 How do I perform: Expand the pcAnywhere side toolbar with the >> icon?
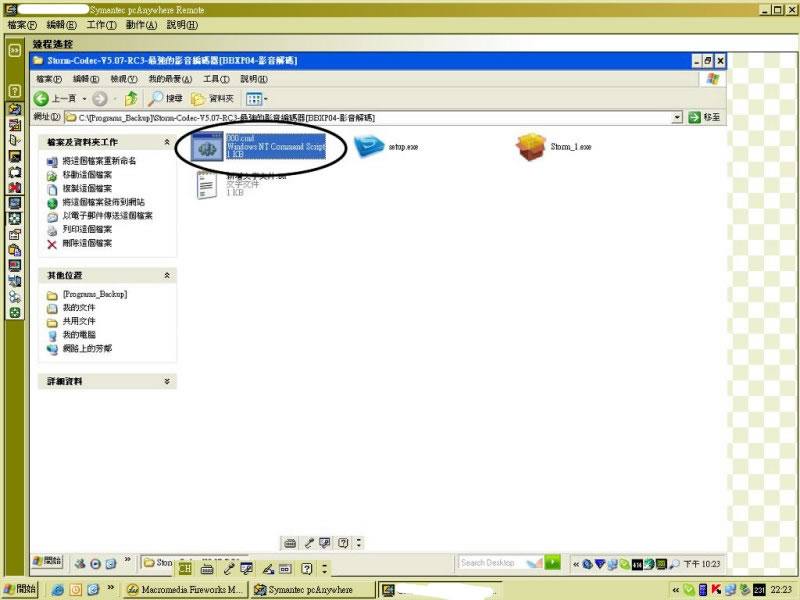[15, 50]
